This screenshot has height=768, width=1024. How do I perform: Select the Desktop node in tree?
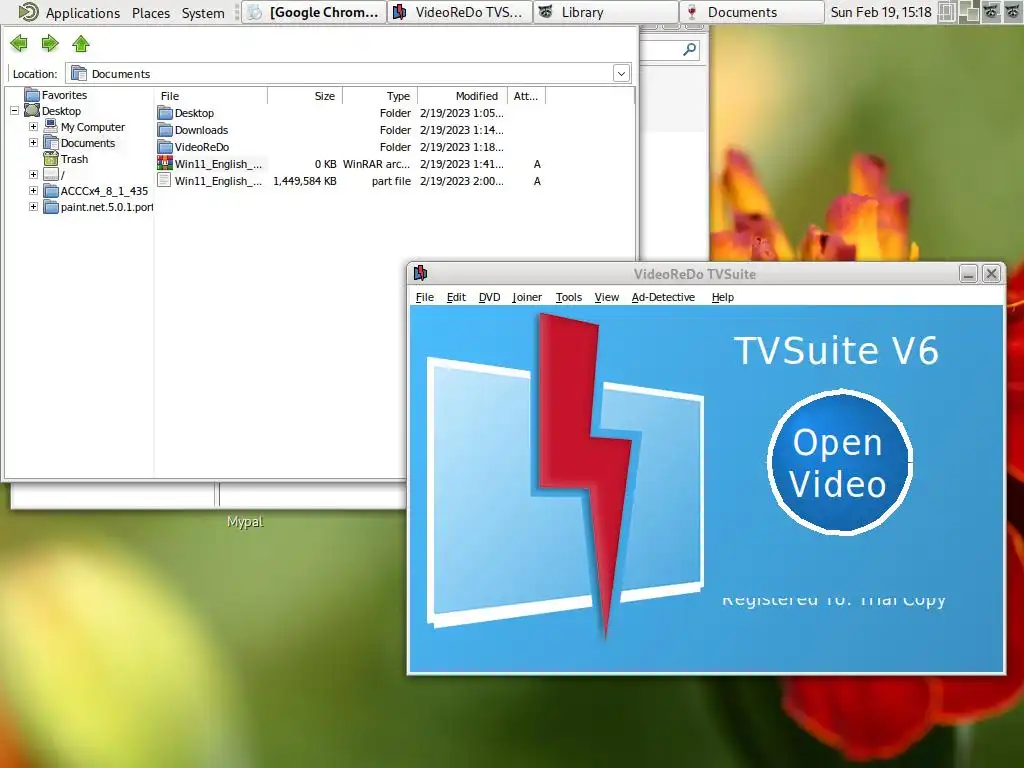click(x=61, y=111)
